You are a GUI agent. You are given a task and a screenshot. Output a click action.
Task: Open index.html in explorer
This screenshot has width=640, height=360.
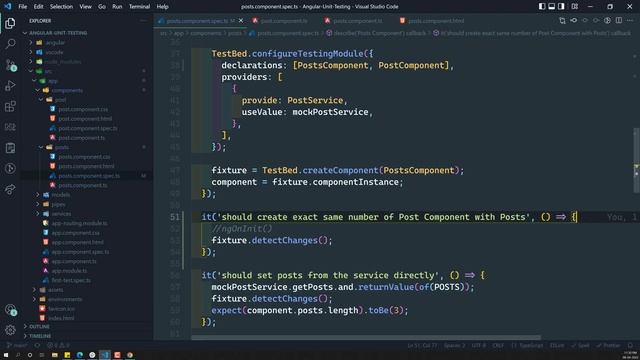click(x=61, y=318)
